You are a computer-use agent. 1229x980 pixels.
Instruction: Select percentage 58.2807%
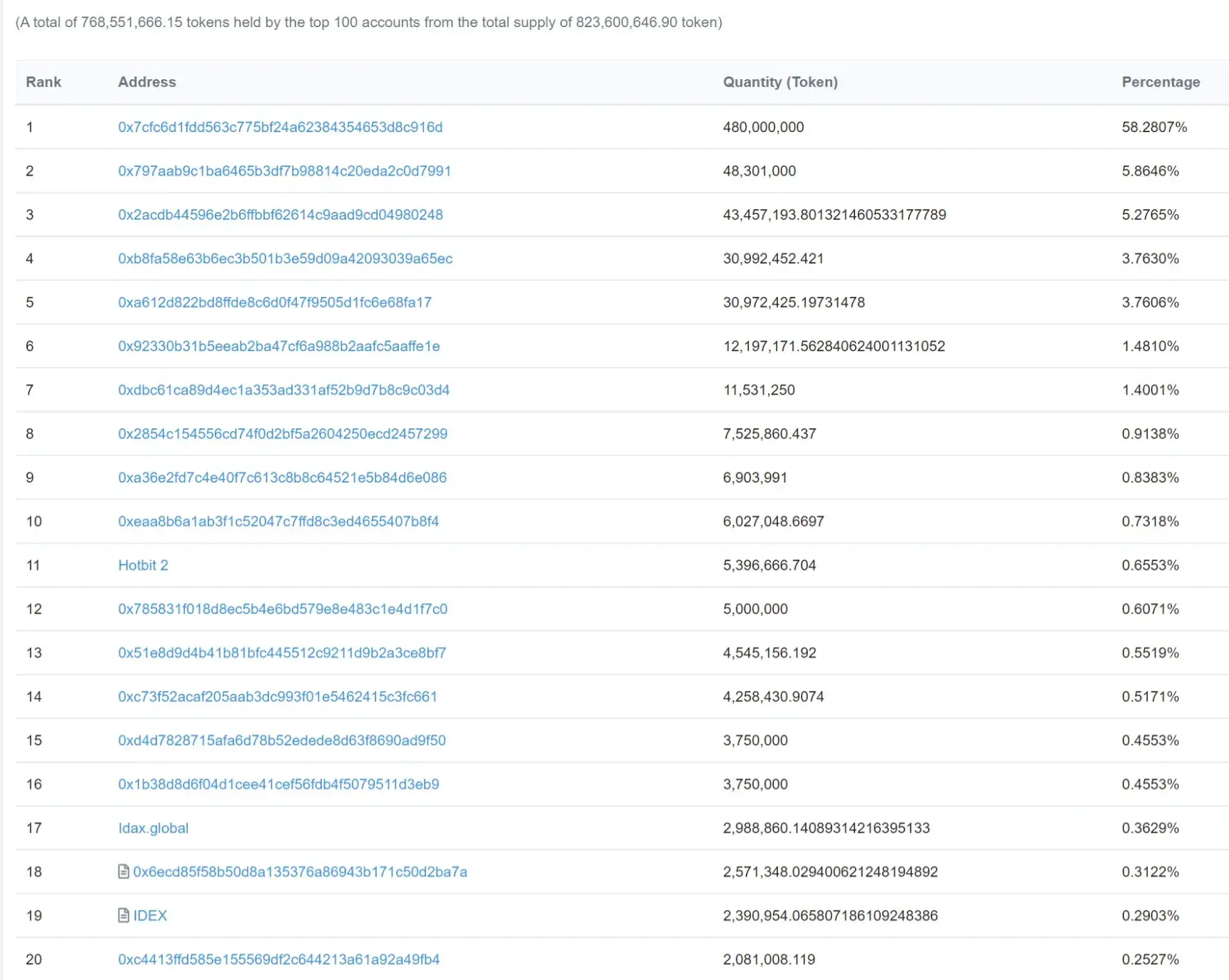point(1154,127)
